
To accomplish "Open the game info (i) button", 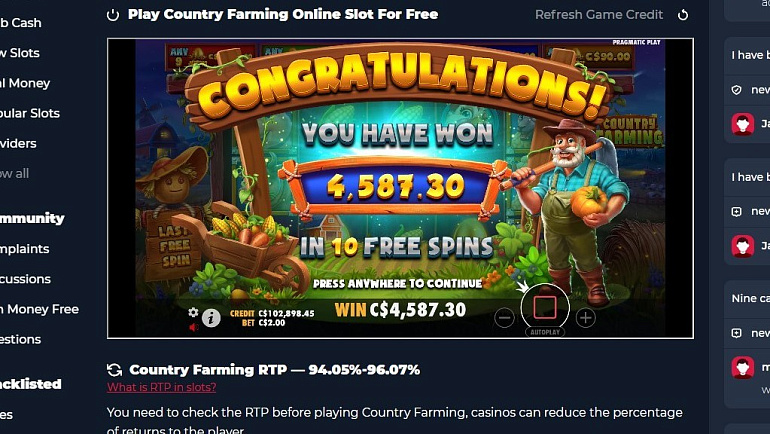I will pos(211,318).
